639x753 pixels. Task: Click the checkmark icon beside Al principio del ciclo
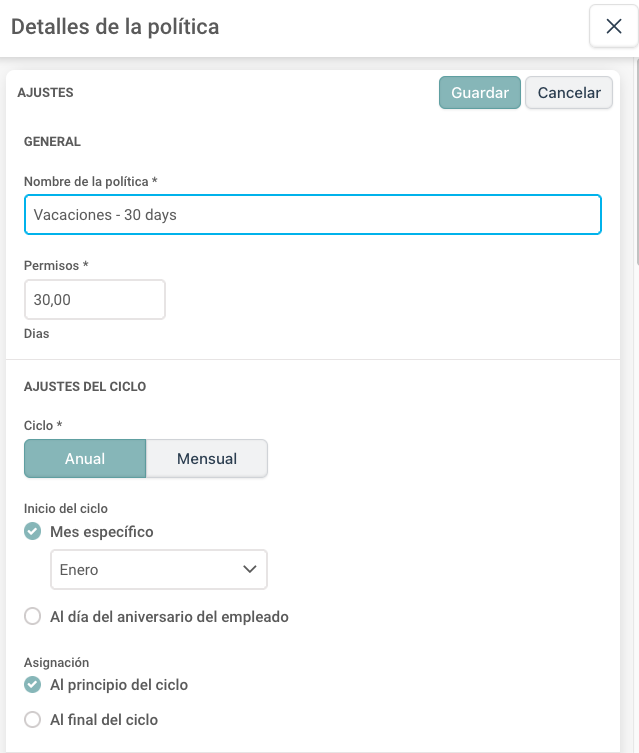33,685
